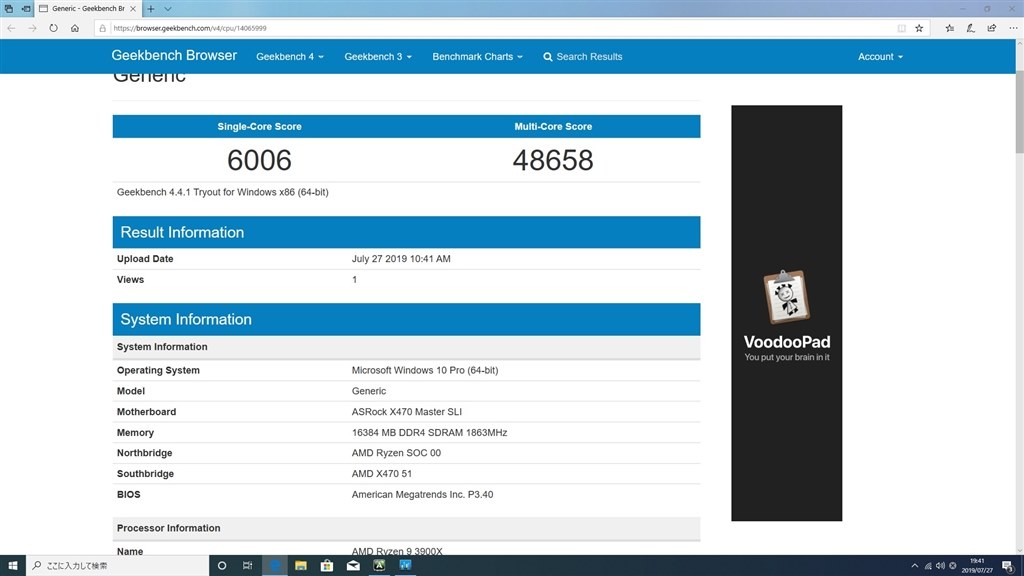
Task: Open a new tab with the plus button
Action: (151, 8)
